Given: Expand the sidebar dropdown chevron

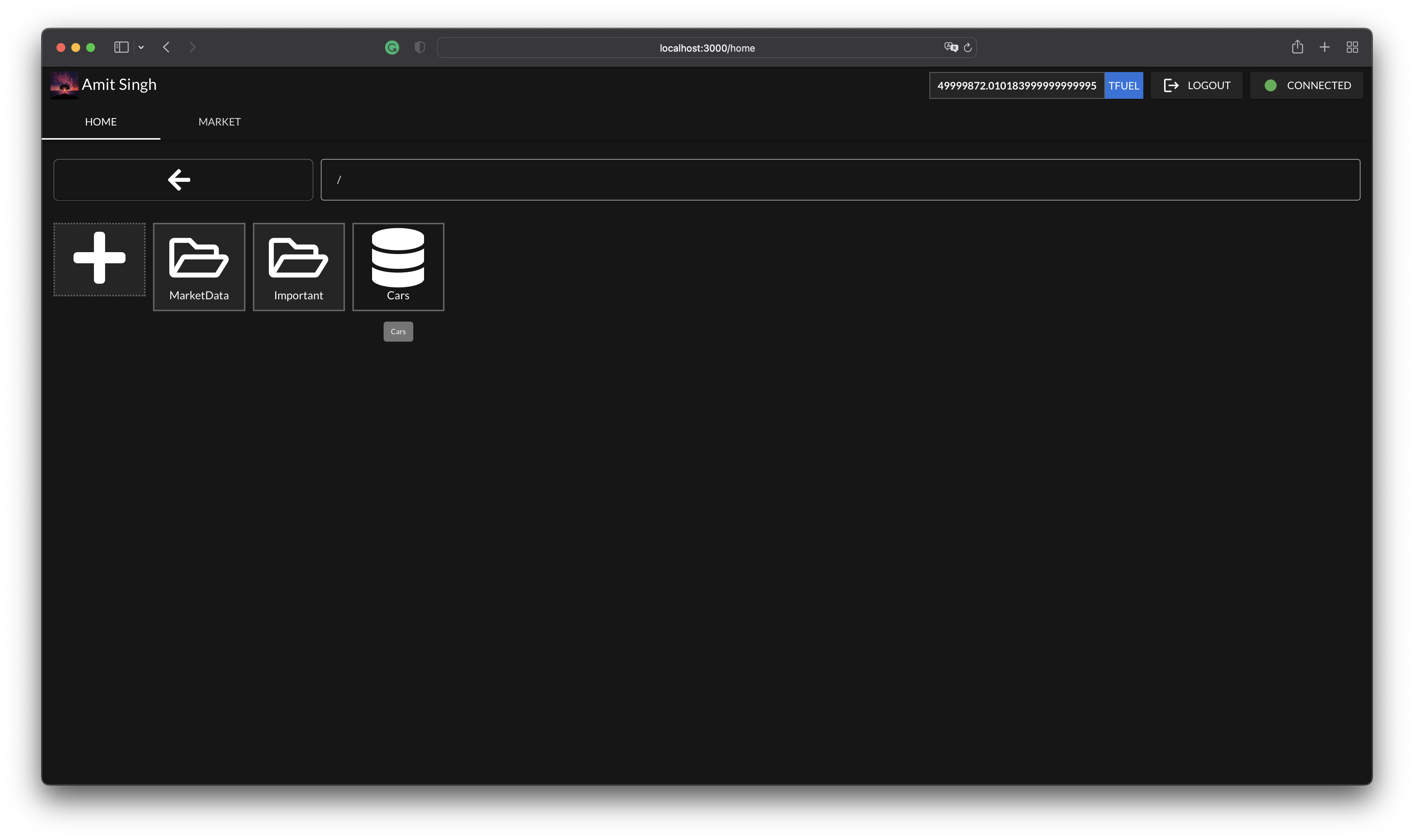Looking at the screenshot, I should [141, 47].
